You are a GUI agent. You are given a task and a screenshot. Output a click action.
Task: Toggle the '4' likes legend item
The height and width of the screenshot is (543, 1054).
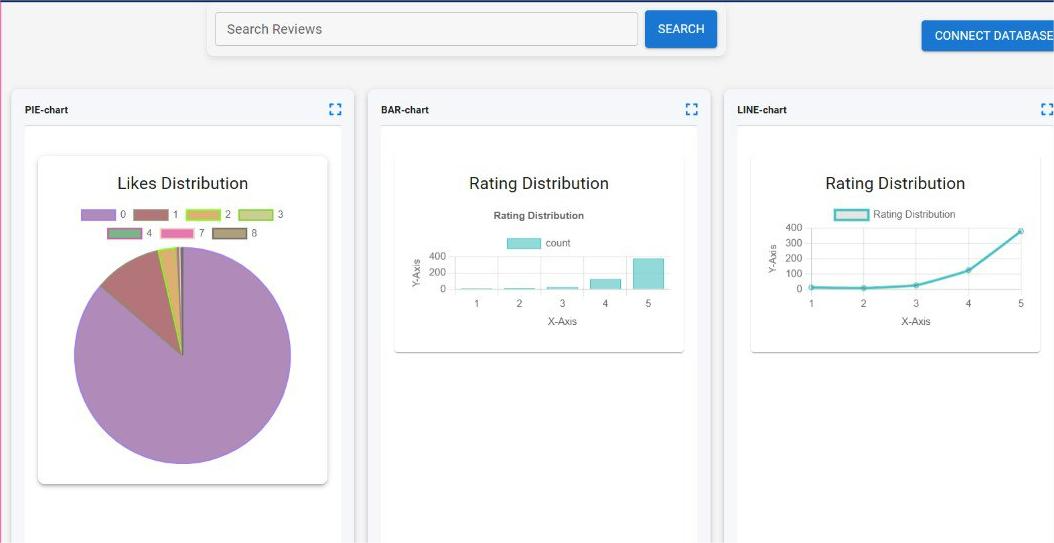[124, 233]
